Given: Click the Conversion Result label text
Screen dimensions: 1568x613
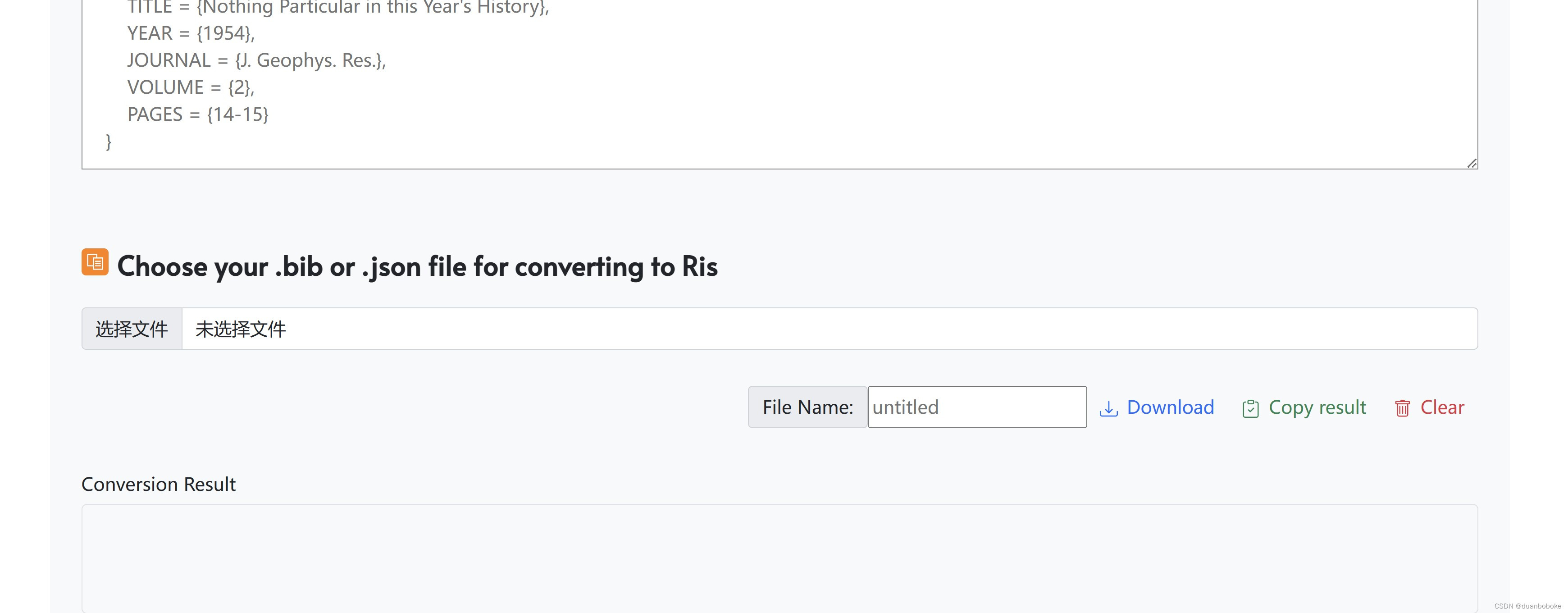Looking at the screenshot, I should [158, 485].
